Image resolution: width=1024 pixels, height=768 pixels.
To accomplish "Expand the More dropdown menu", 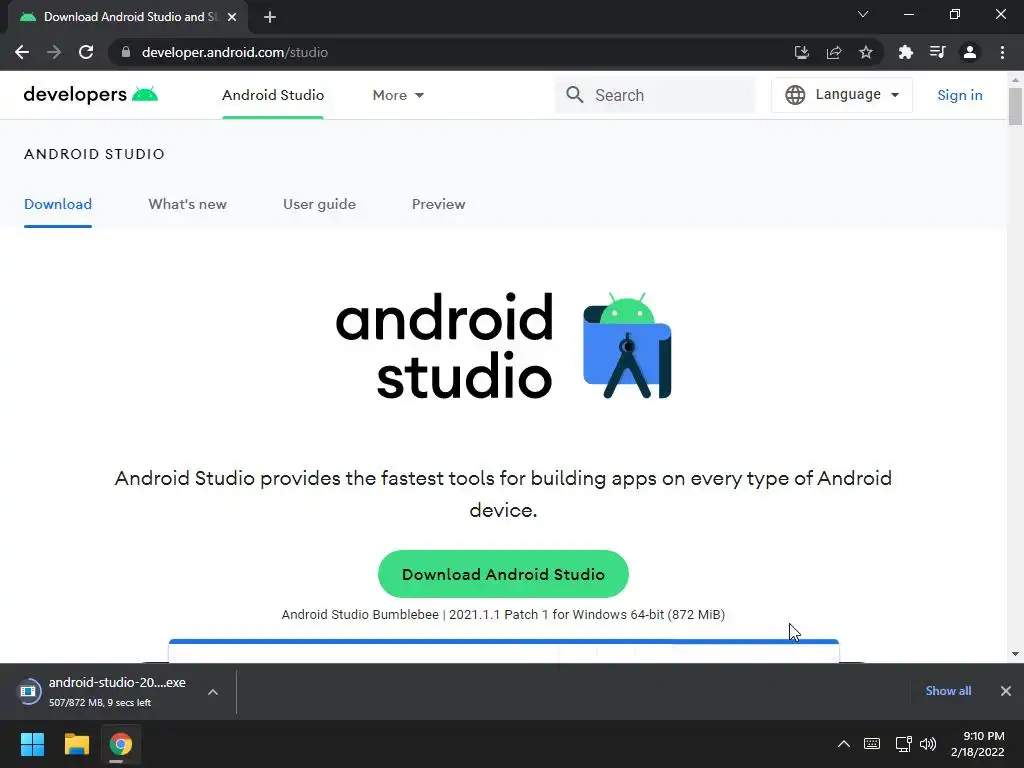I will tap(398, 95).
